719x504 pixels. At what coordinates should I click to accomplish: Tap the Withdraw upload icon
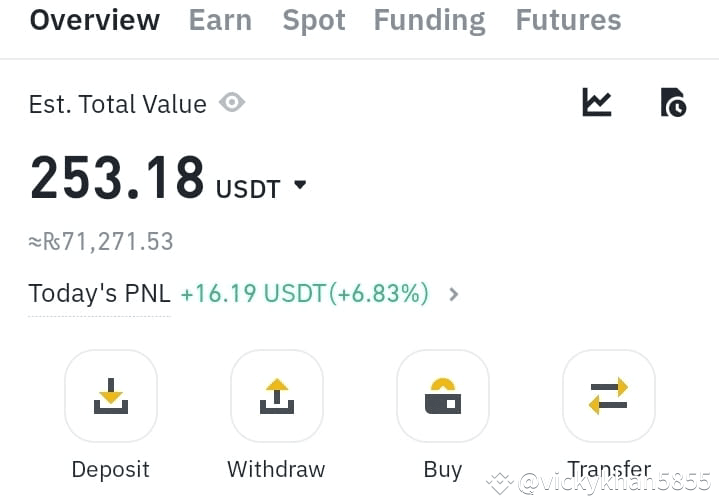click(277, 396)
